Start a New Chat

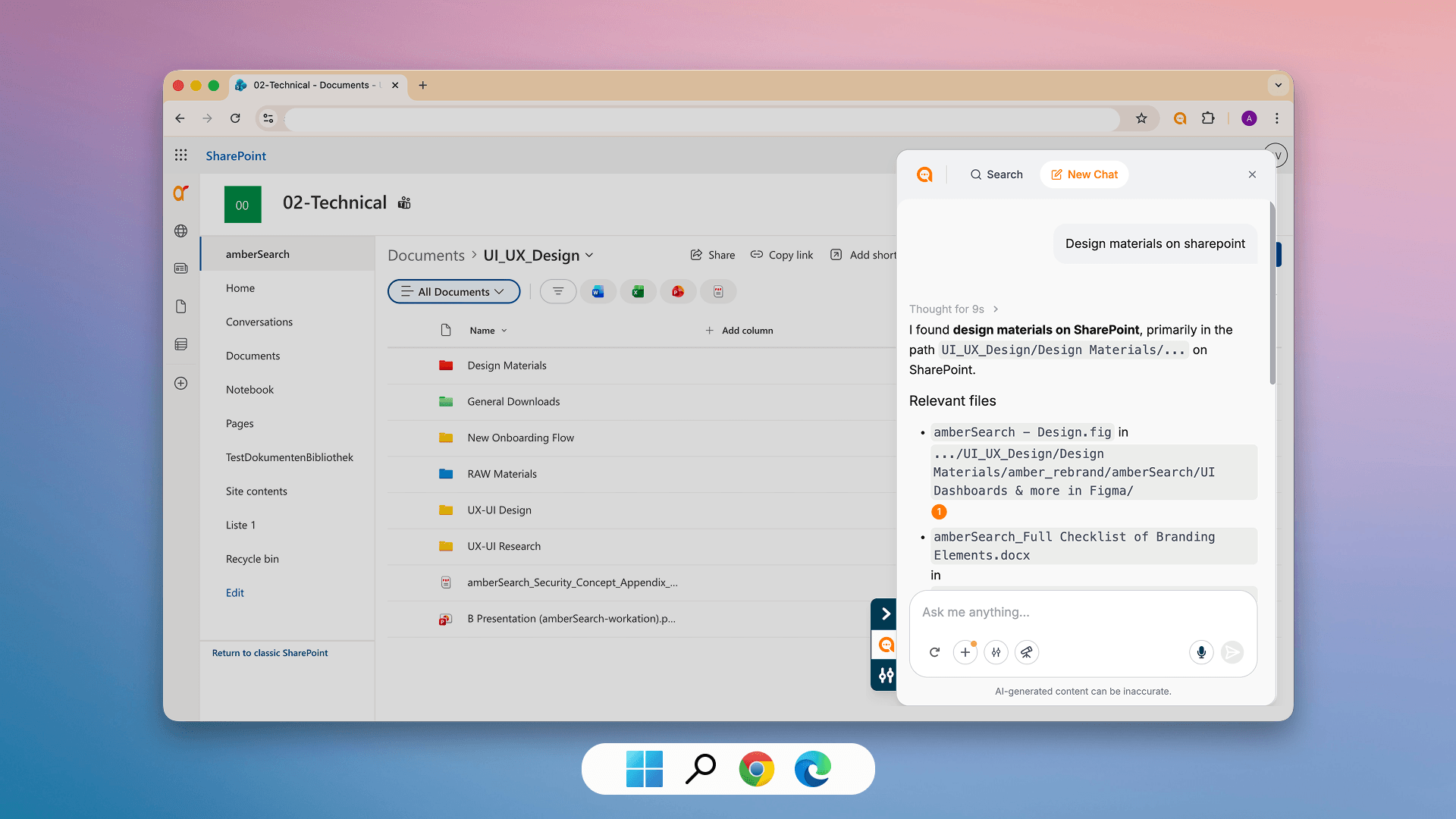[x=1084, y=174]
